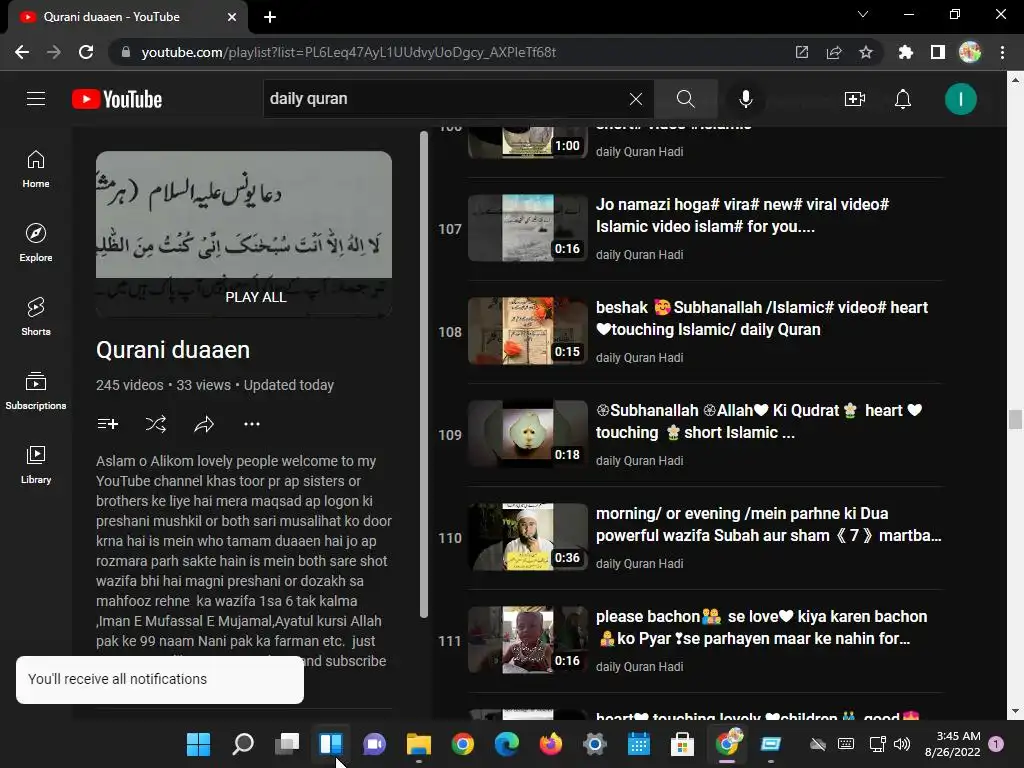The width and height of the screenshot is (1024, 768).
Task: Open a new browser tab
Action: [x=270, y=17]
